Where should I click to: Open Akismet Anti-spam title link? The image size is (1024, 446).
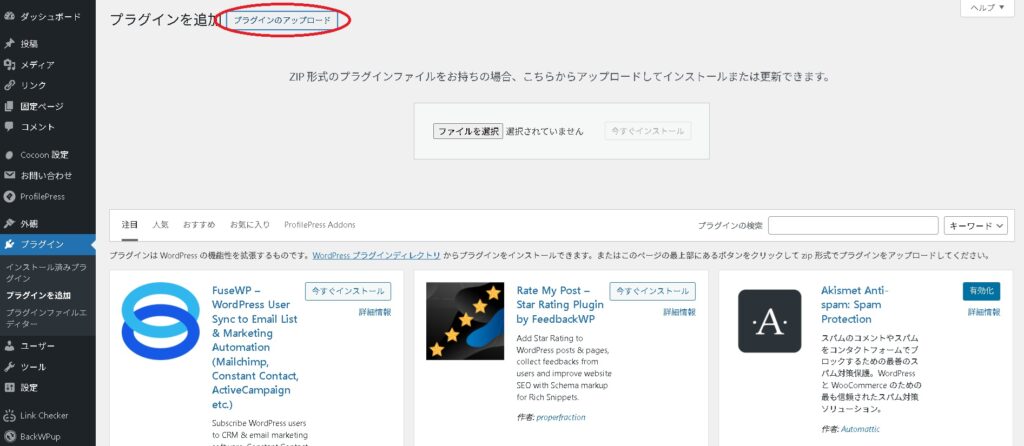pos(855,305)
